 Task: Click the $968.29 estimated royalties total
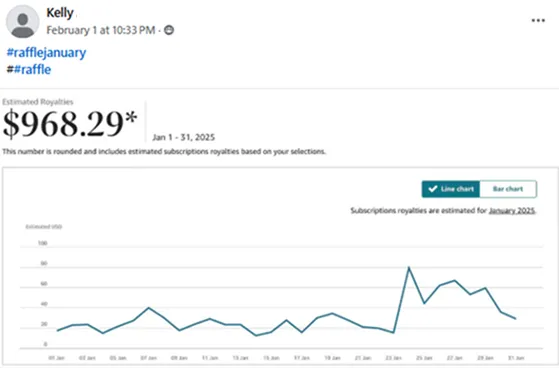pyautogui.click(x=70, y=124)
